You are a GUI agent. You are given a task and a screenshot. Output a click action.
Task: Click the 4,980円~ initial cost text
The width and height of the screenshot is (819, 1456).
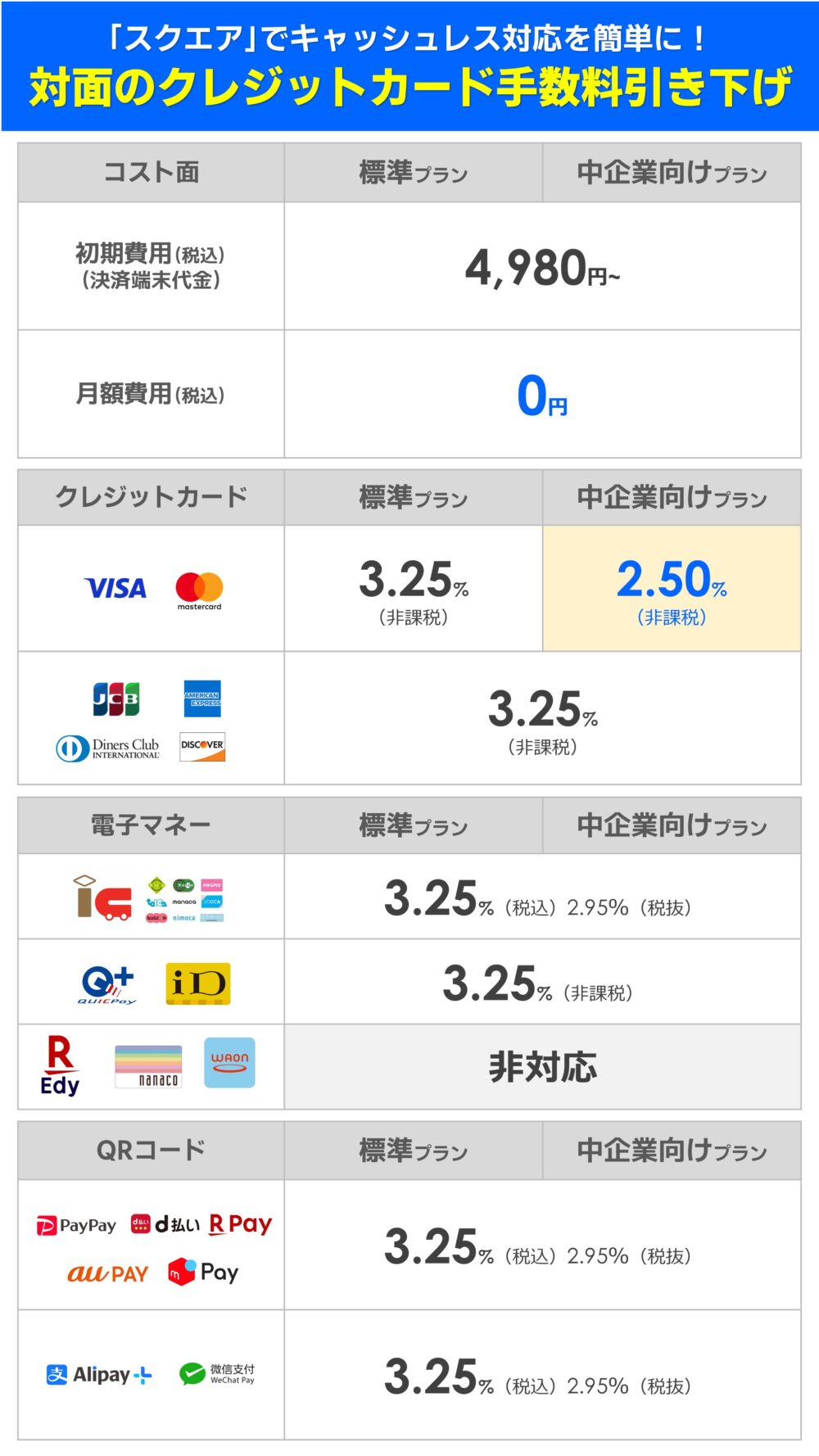(542, 269)
